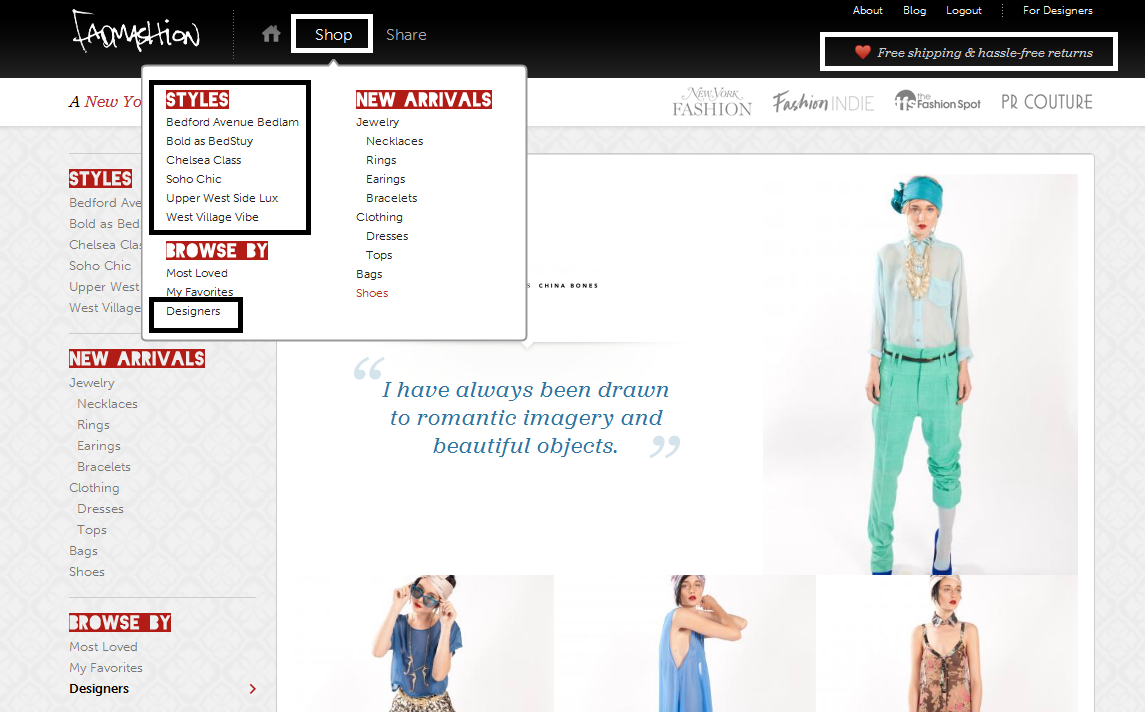This screenshot has height=712, width=1145.
Task: Click Bags in left sidebar
Action: (x=83, y=551)
